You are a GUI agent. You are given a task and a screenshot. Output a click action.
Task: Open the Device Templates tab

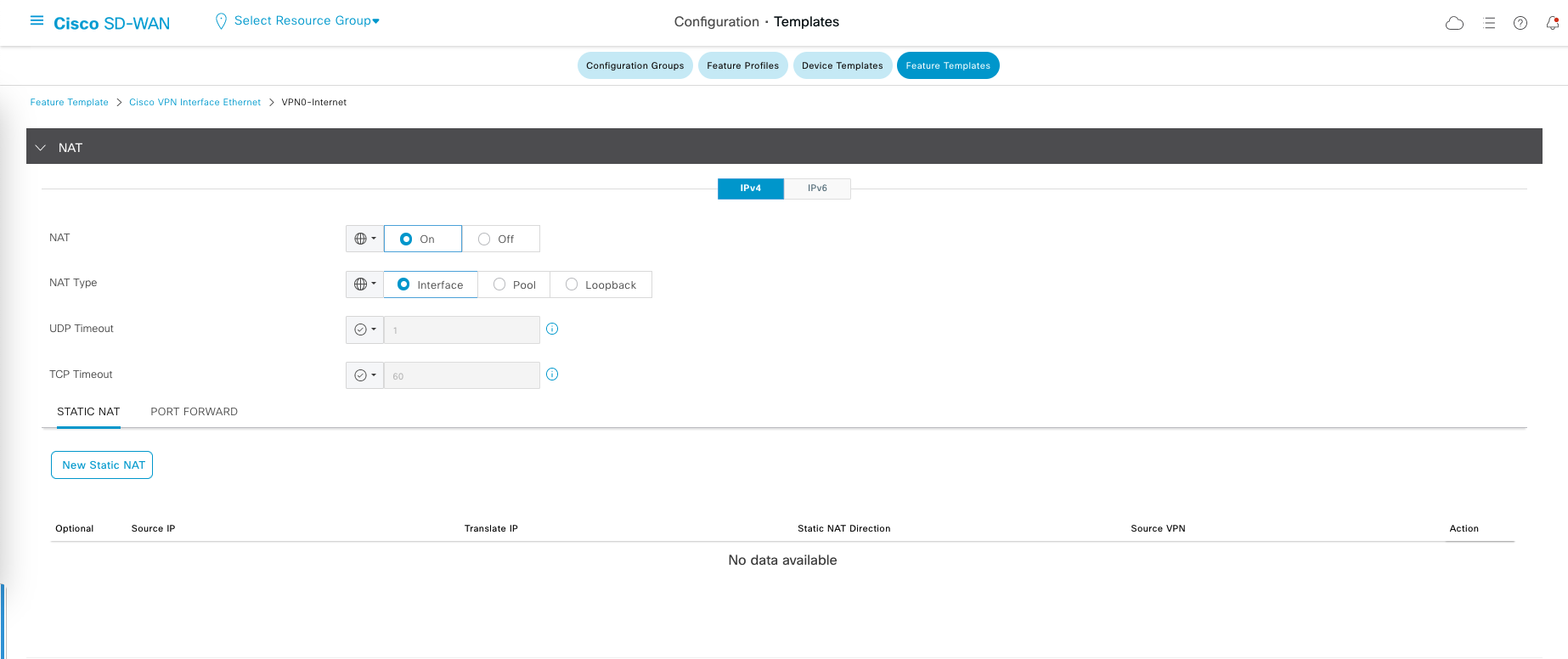pos(842,65)
